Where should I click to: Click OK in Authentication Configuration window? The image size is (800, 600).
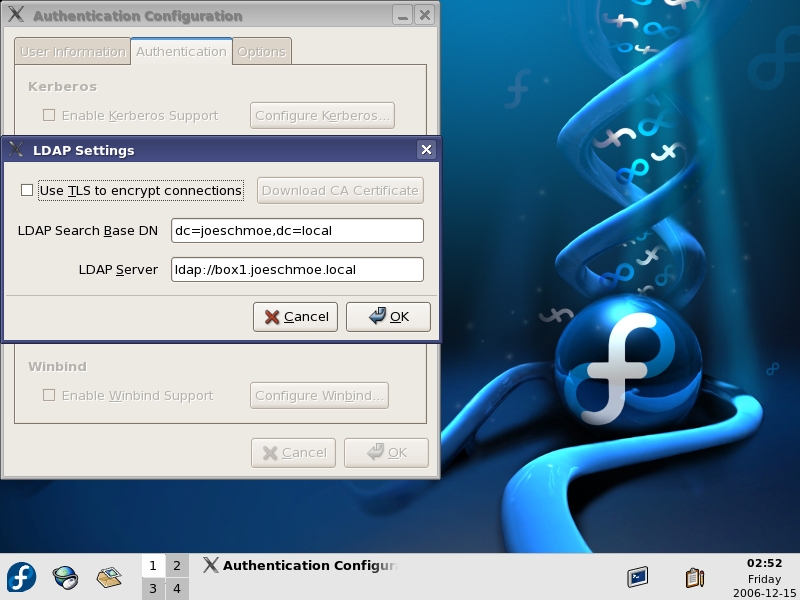386,453
